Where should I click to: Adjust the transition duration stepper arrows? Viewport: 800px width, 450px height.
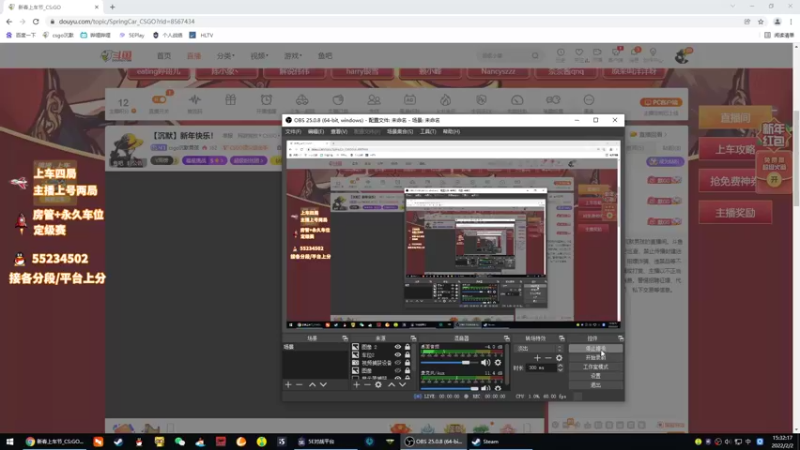pos(560,367)
